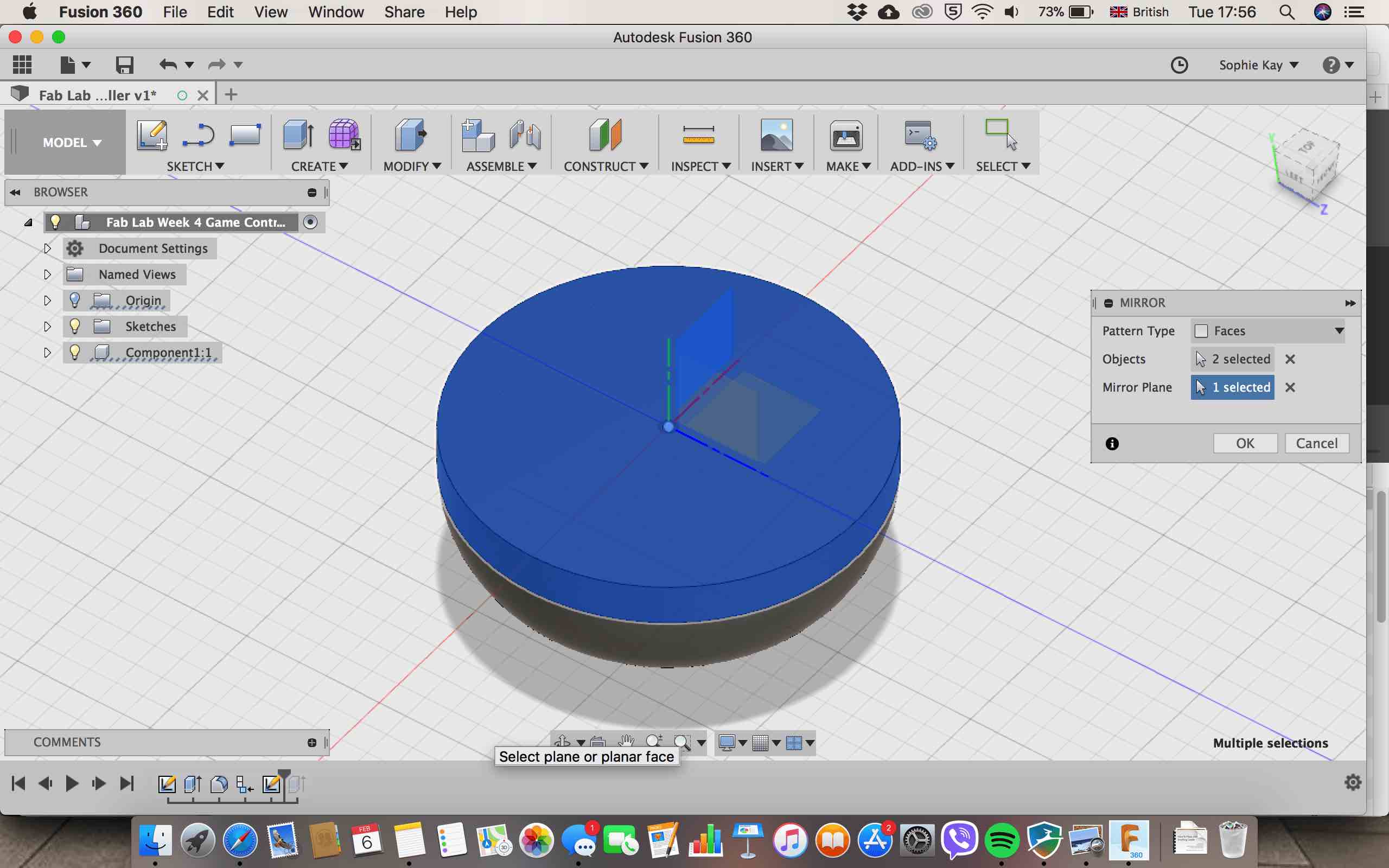Screen dimensions: 1389x868
Task: Open the Window menu in menu bar
Action: click(x=336, y=12)
